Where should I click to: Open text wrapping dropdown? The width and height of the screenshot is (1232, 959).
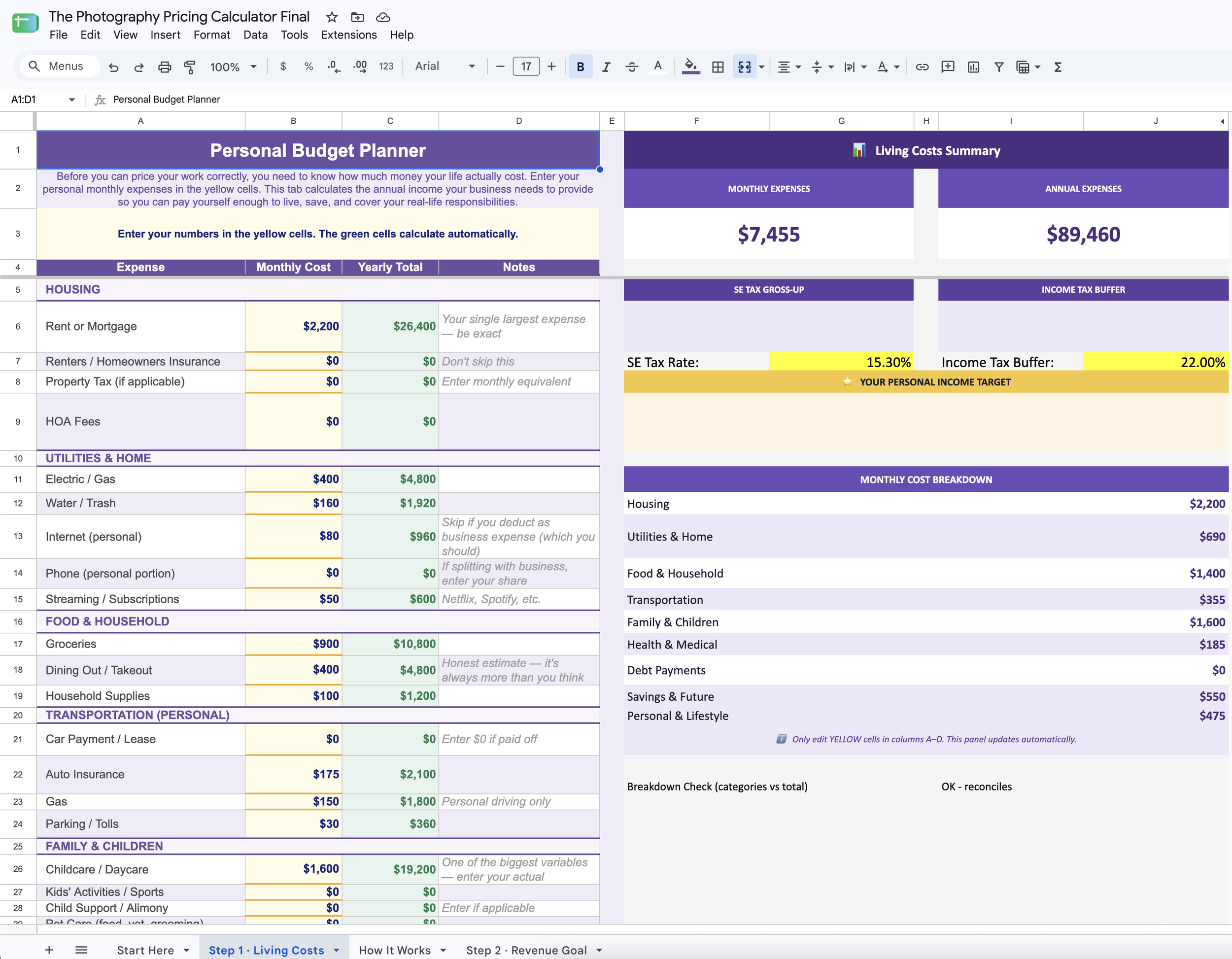(855, 67)
